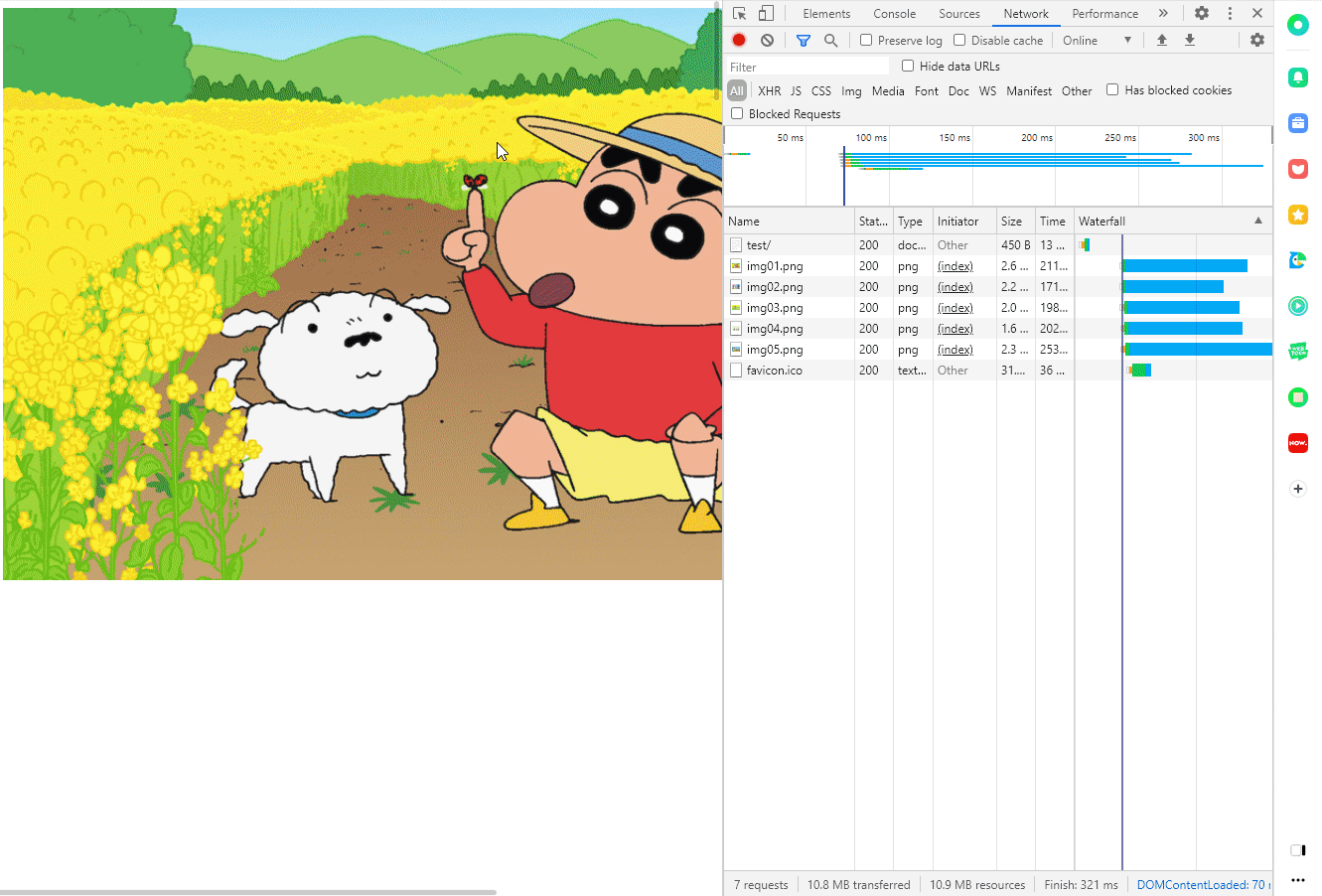1322x896 pixels.
Task: Show more DevTools tabs chevron
Action: [1163, 13]
